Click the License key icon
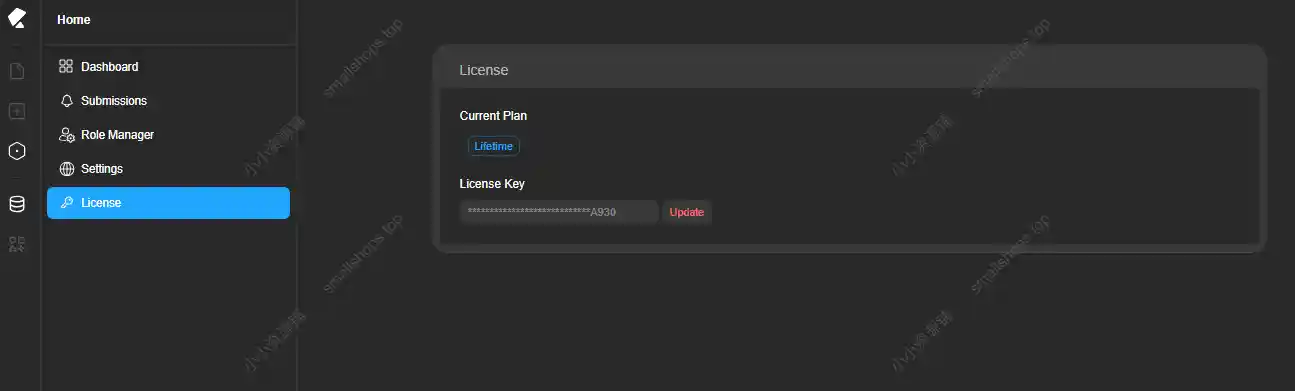This screenshot has height=391, width=1295. click(67, 203)
